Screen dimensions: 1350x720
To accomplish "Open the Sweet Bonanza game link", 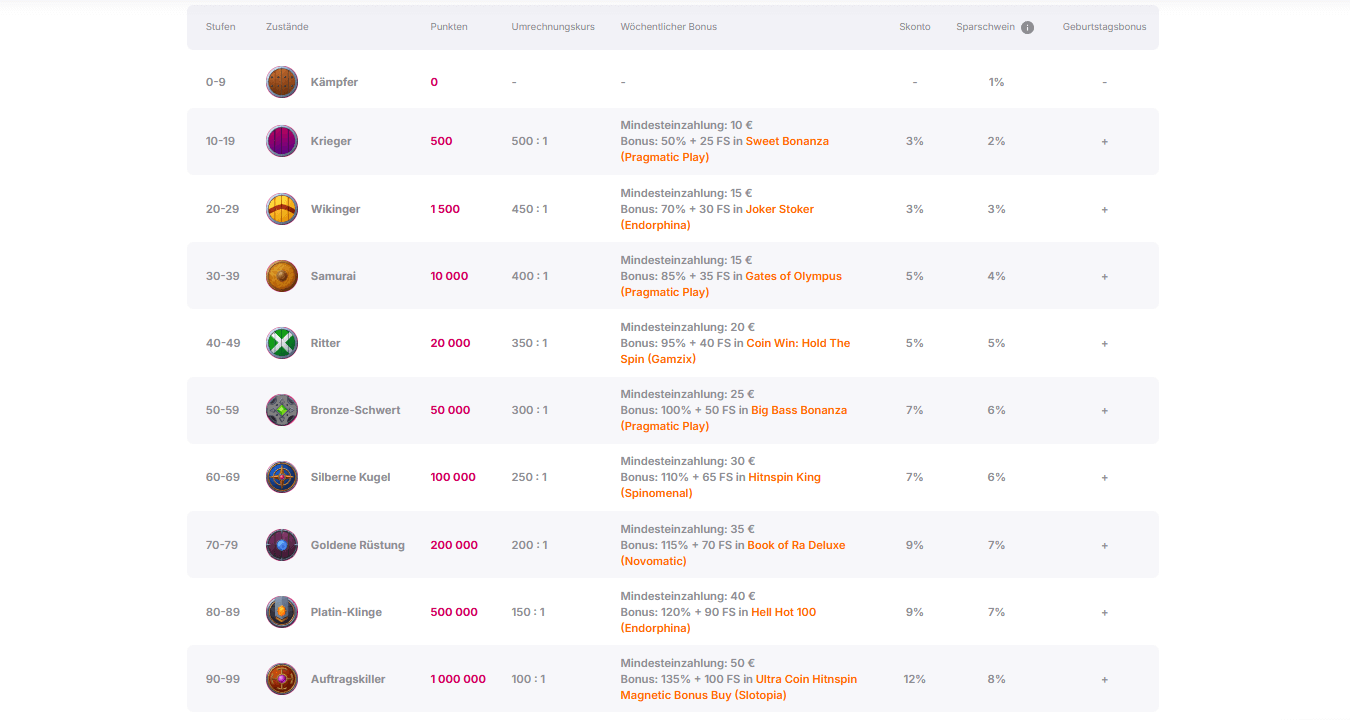I will click(x=786, y=141).
